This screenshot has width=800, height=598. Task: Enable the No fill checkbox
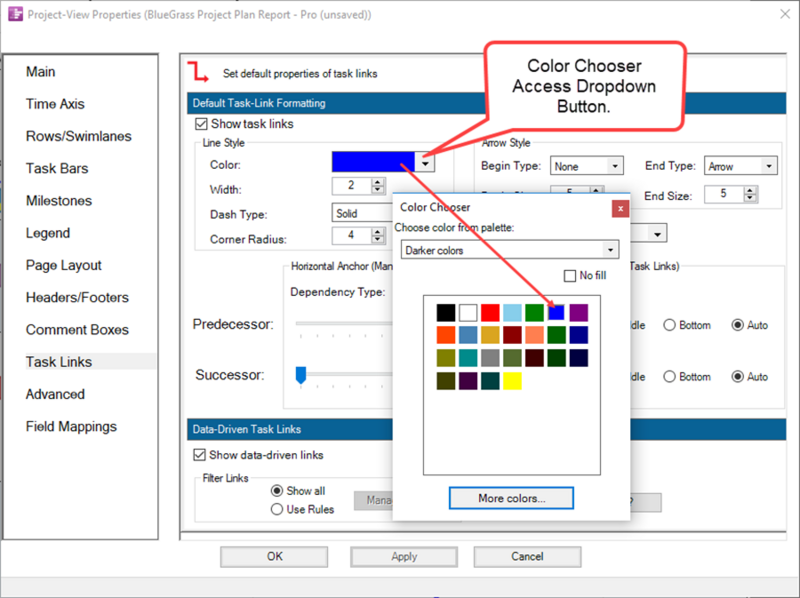point(569,276)
